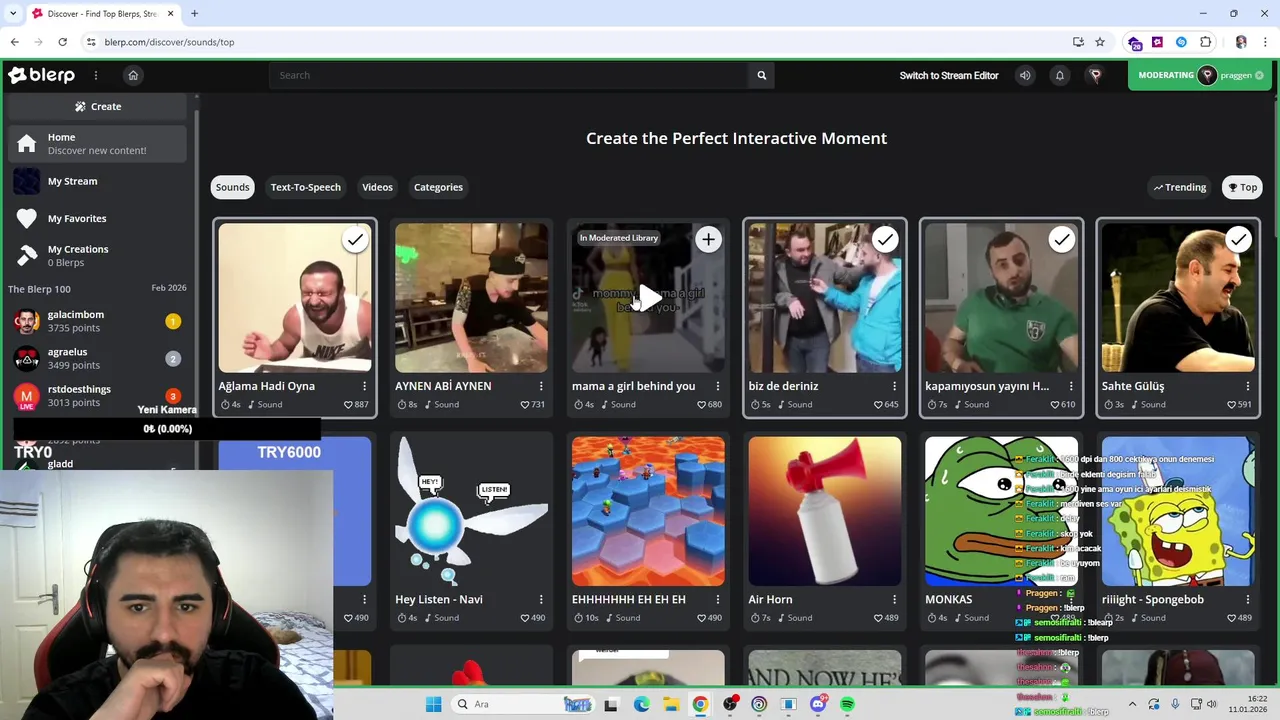Focus the Blerp search field
1280x720 pixels.
(x=509, y=75)
